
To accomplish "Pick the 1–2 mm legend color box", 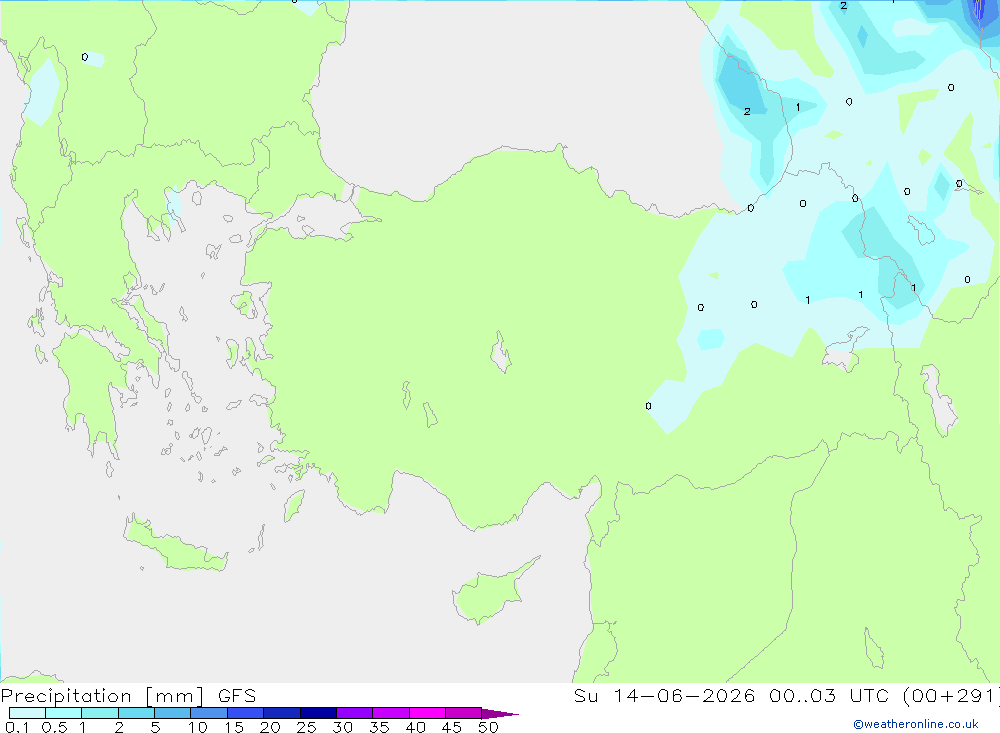I will pyautogui.click(x=100, y=713).
